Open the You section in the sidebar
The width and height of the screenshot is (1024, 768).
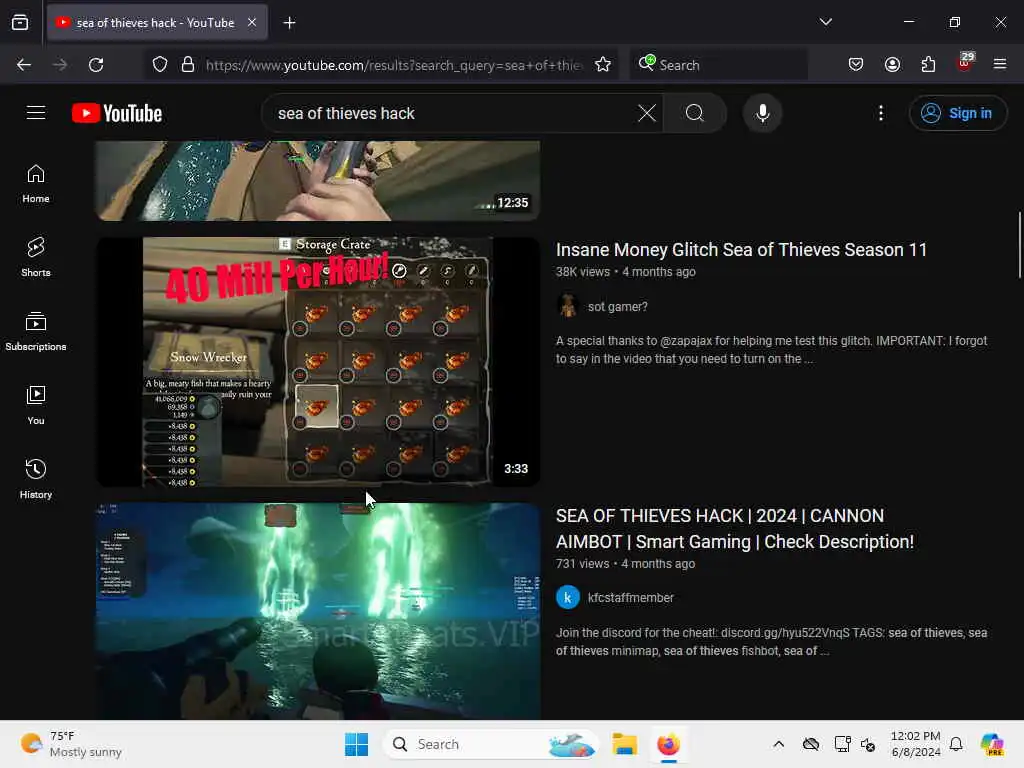(x=36, y=406)
